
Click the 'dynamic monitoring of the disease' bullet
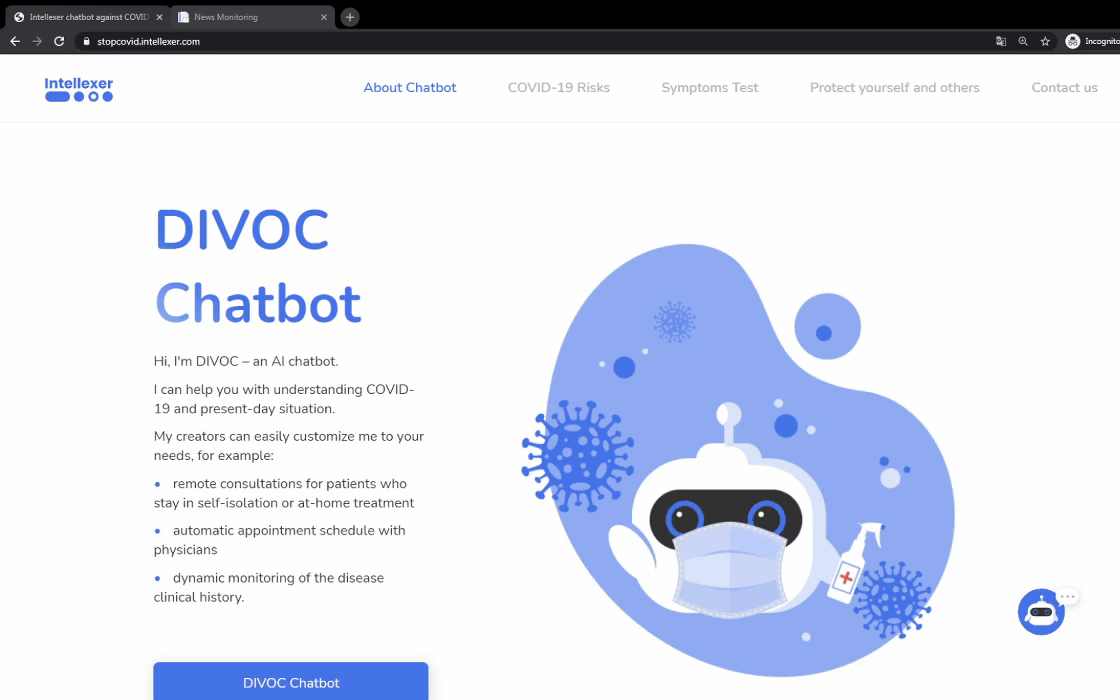[x=269, y=587]
